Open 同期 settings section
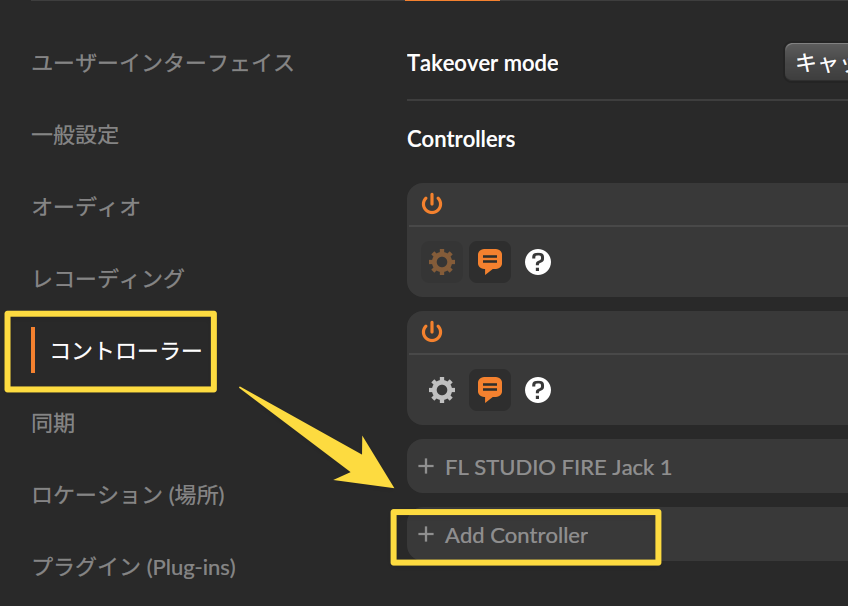 pyautogui.click(x=53, y=423)
